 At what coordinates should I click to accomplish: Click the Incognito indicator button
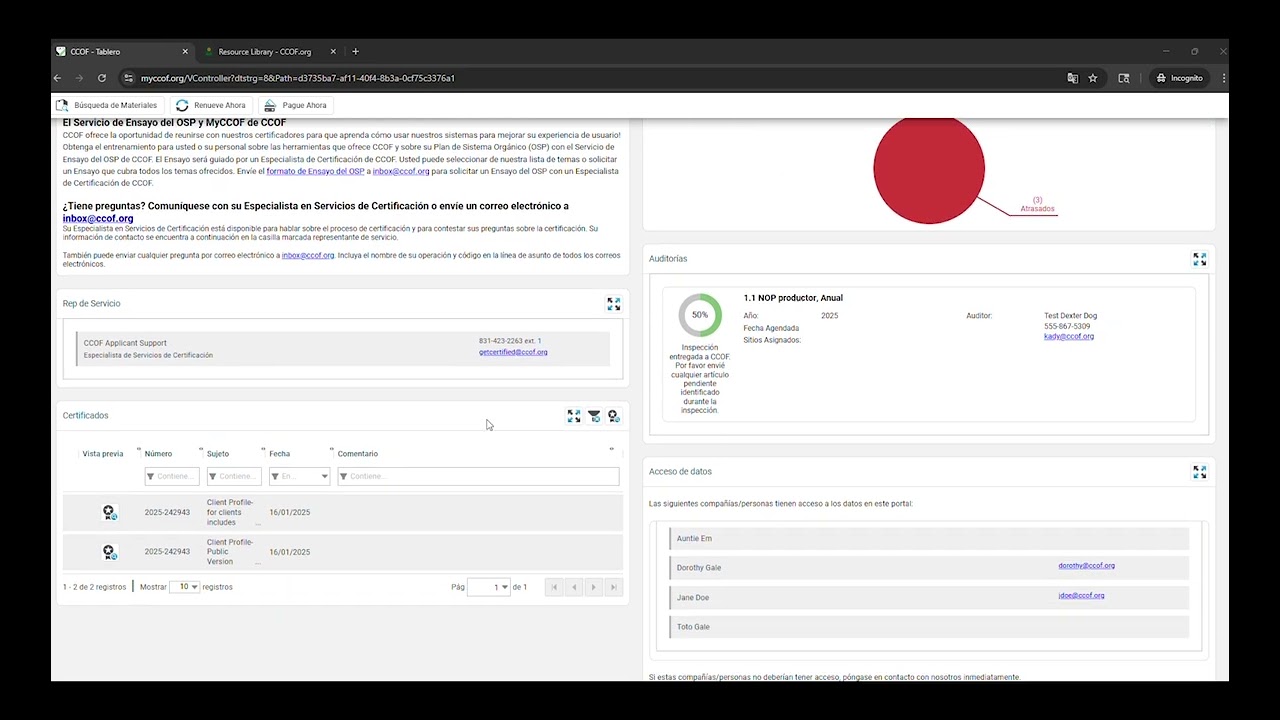click(x=1180, y=78)
